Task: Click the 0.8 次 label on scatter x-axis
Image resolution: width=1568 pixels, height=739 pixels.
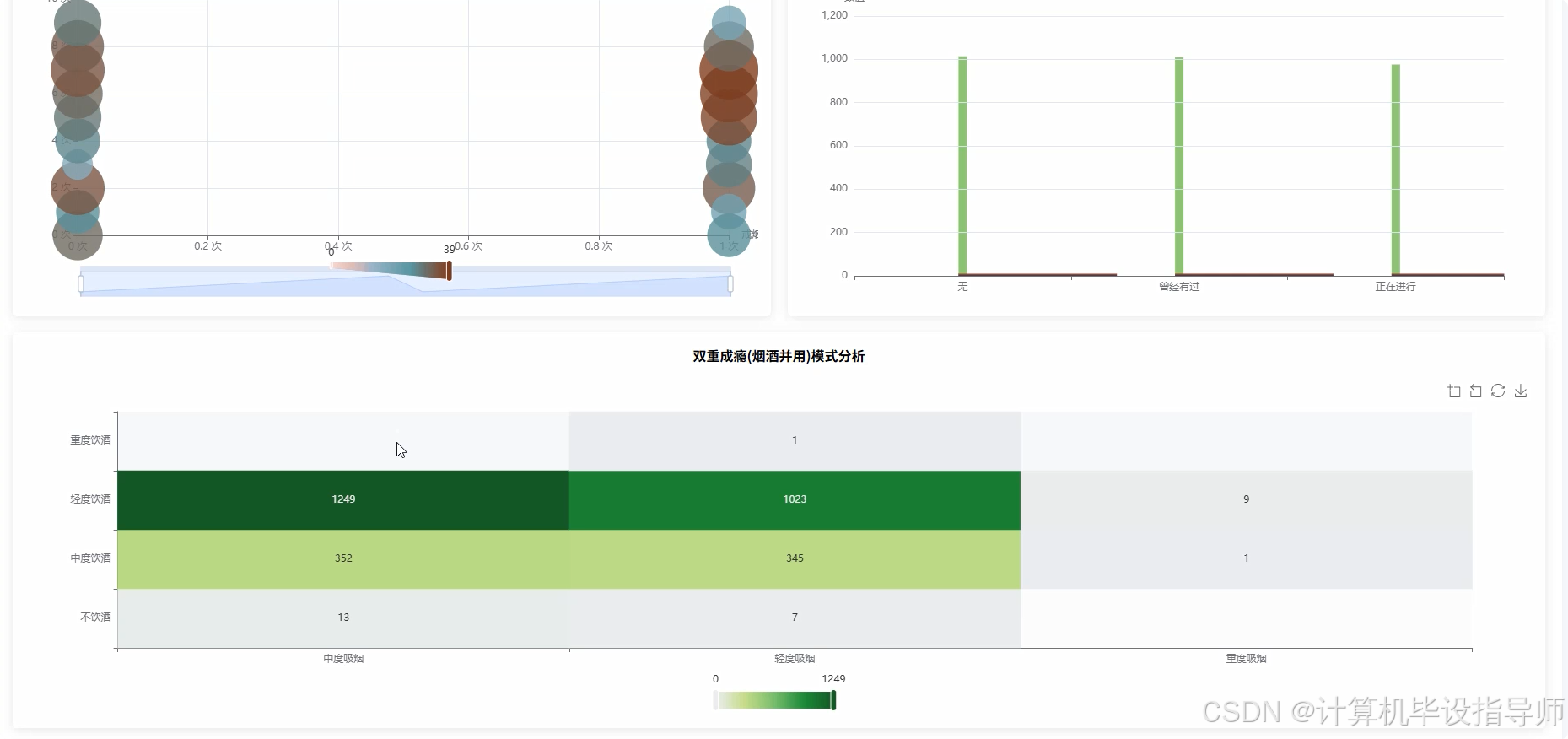Action: point(599,246)
